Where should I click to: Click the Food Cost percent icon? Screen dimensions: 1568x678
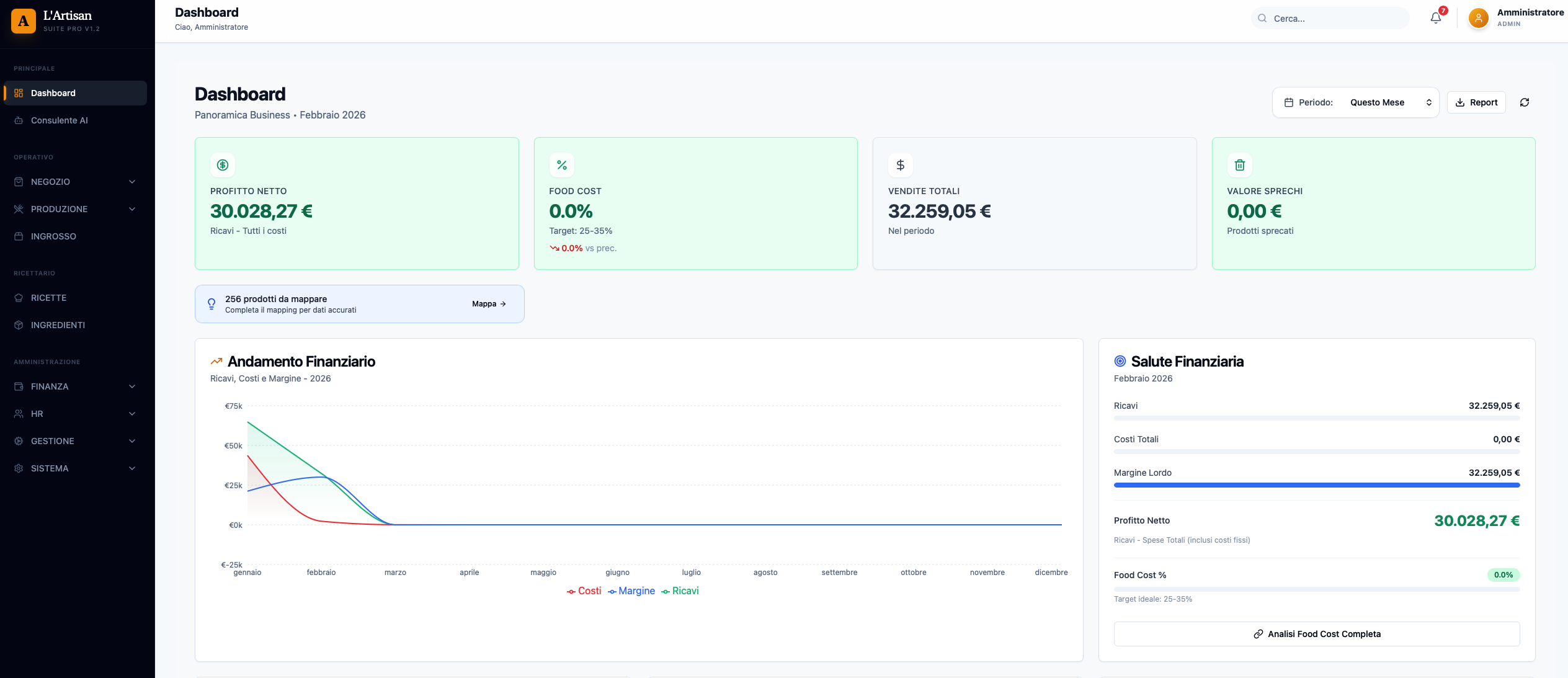click(x=561, y=165)
